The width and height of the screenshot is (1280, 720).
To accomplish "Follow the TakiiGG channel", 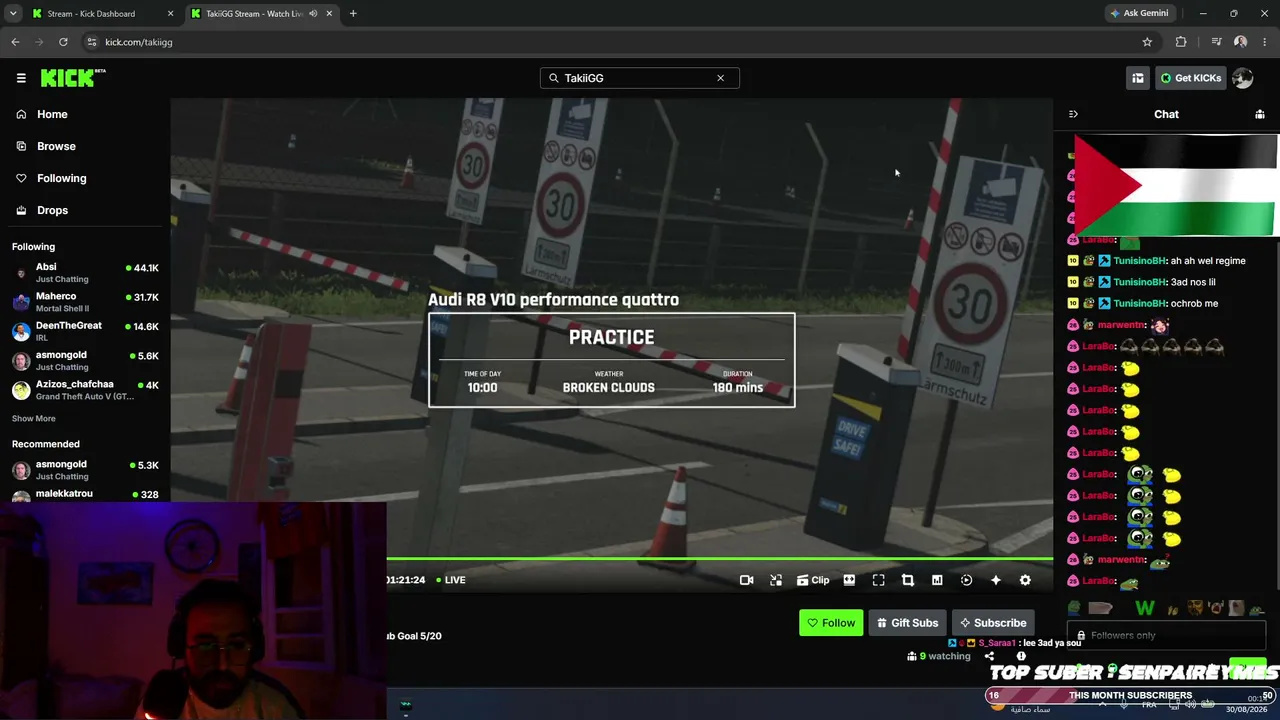I will point(831,623).
